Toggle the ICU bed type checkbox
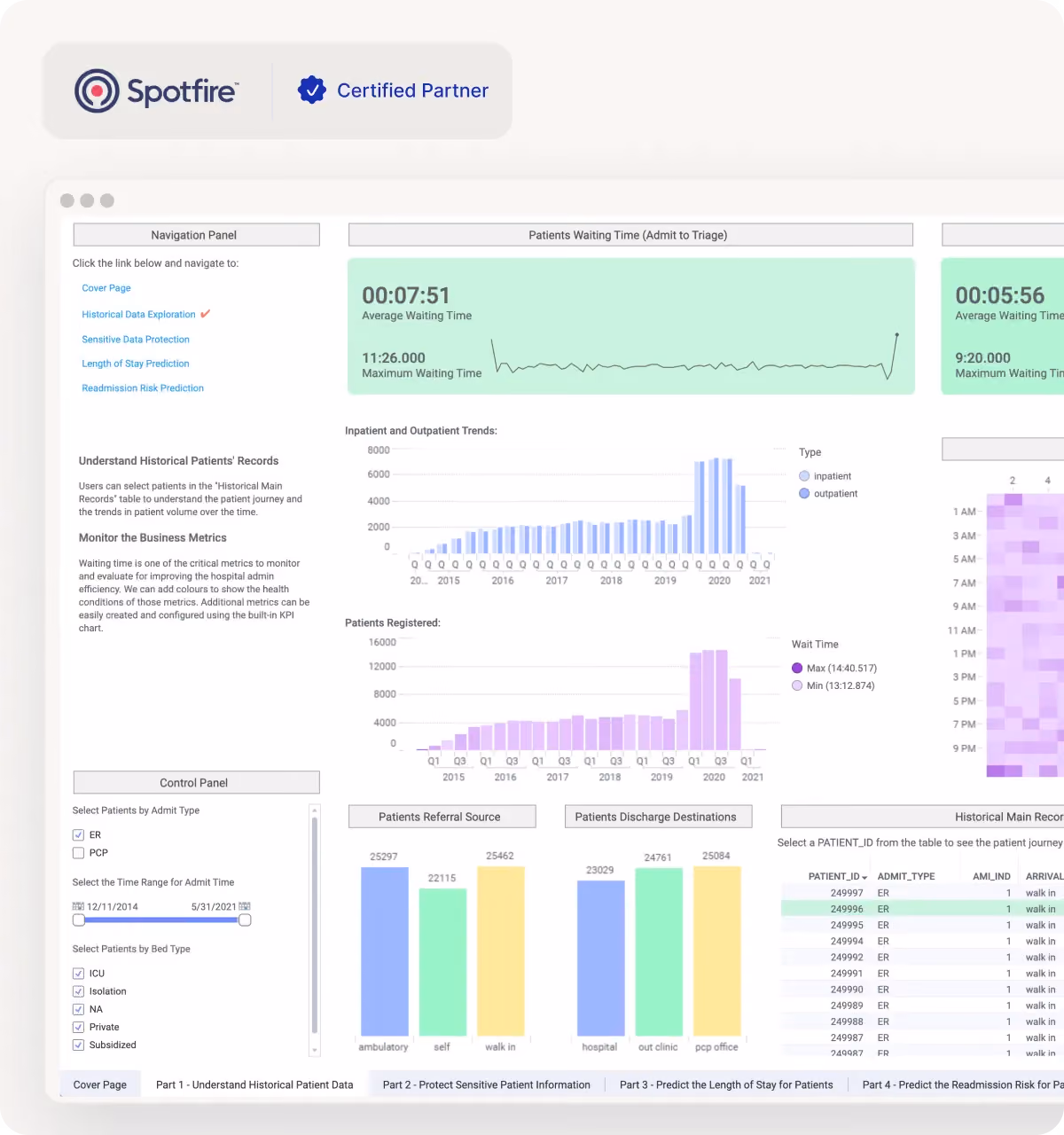The image size is (1064, 1135). pyautogui.click(x=78, y=974)
